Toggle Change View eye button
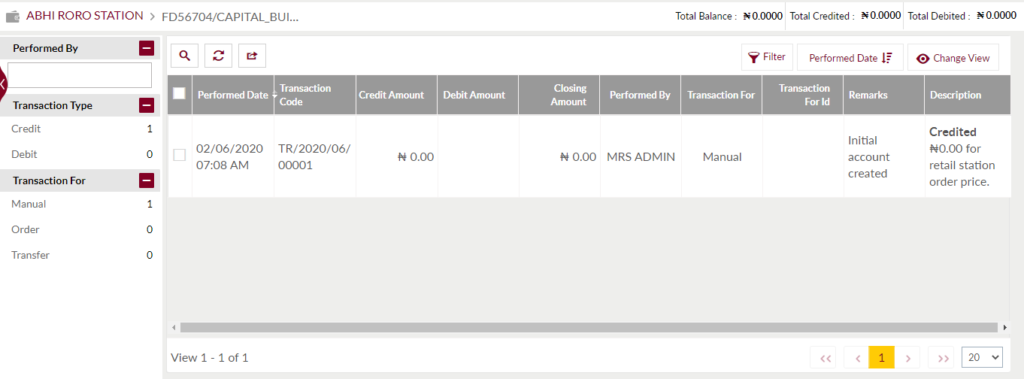The image size is (1024, 379). pyautogui.click(x=953, y=58)
